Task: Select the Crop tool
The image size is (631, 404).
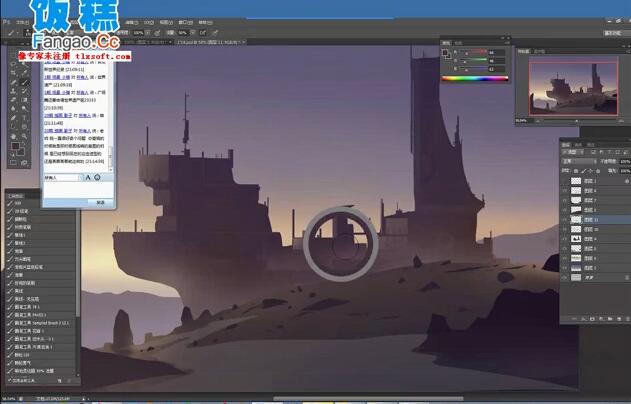Action: pyautogui.click(x=13, y=72)
